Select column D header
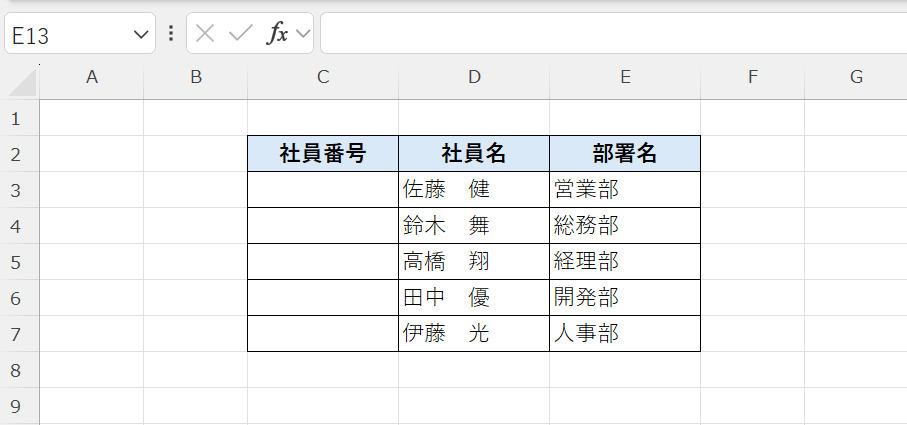This screenshot has height=425, width=907. point(474,77)
